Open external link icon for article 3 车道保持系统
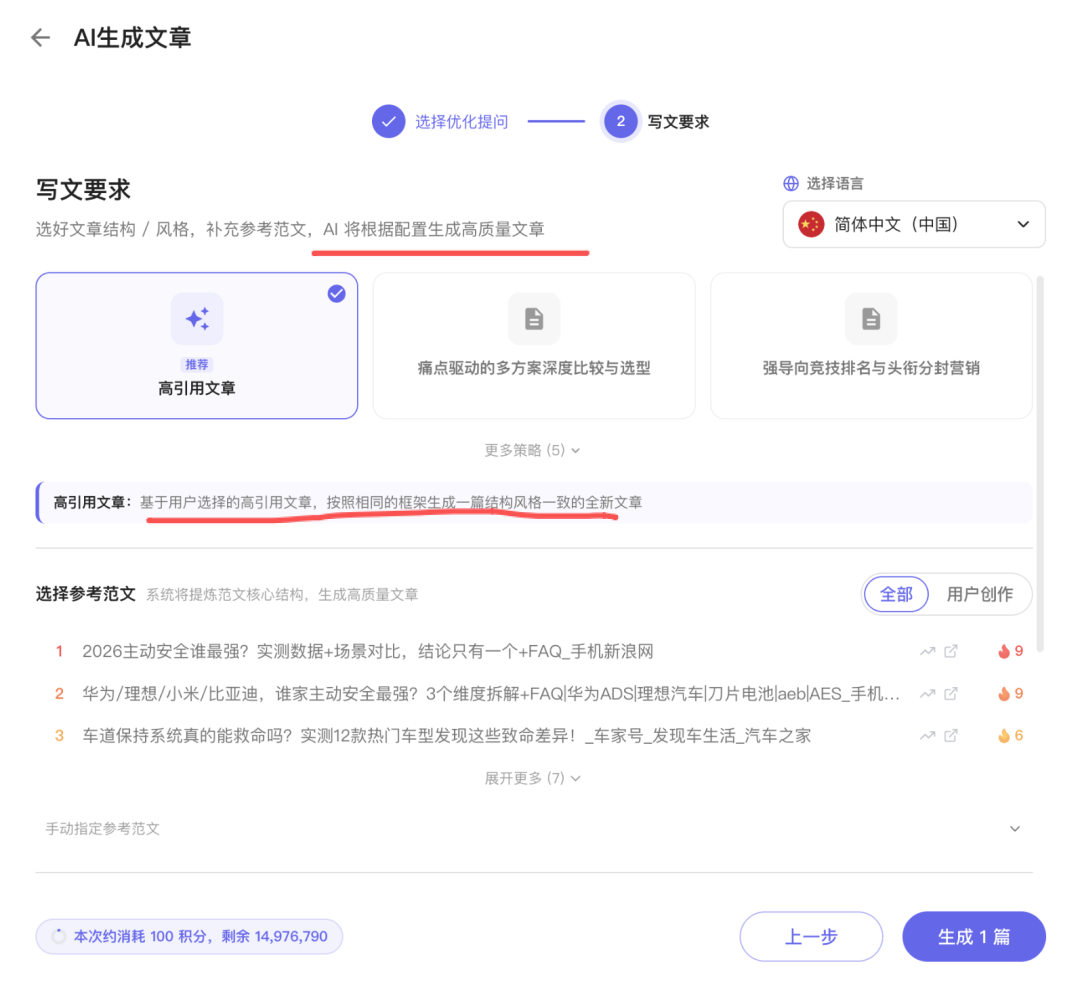Screen dimensions: 1080x1004 point(951,735)
